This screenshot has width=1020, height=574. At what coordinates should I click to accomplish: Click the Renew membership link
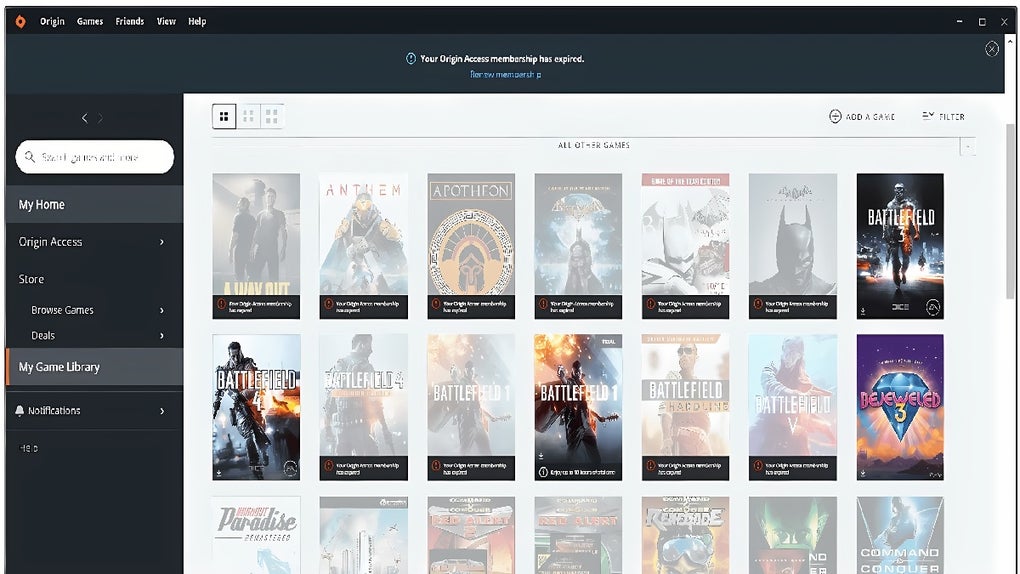pyautogui.click(x=505, y=75)
